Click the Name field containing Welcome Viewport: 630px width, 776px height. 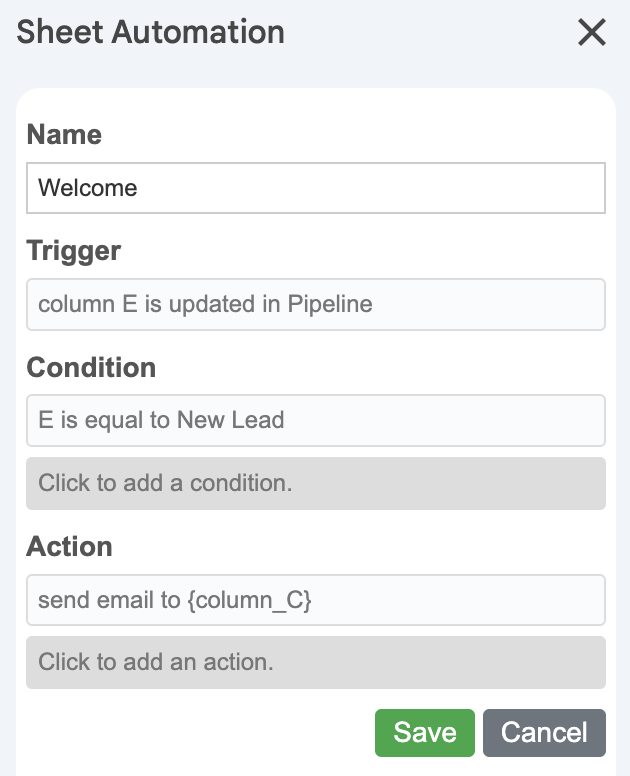point(315,188)
